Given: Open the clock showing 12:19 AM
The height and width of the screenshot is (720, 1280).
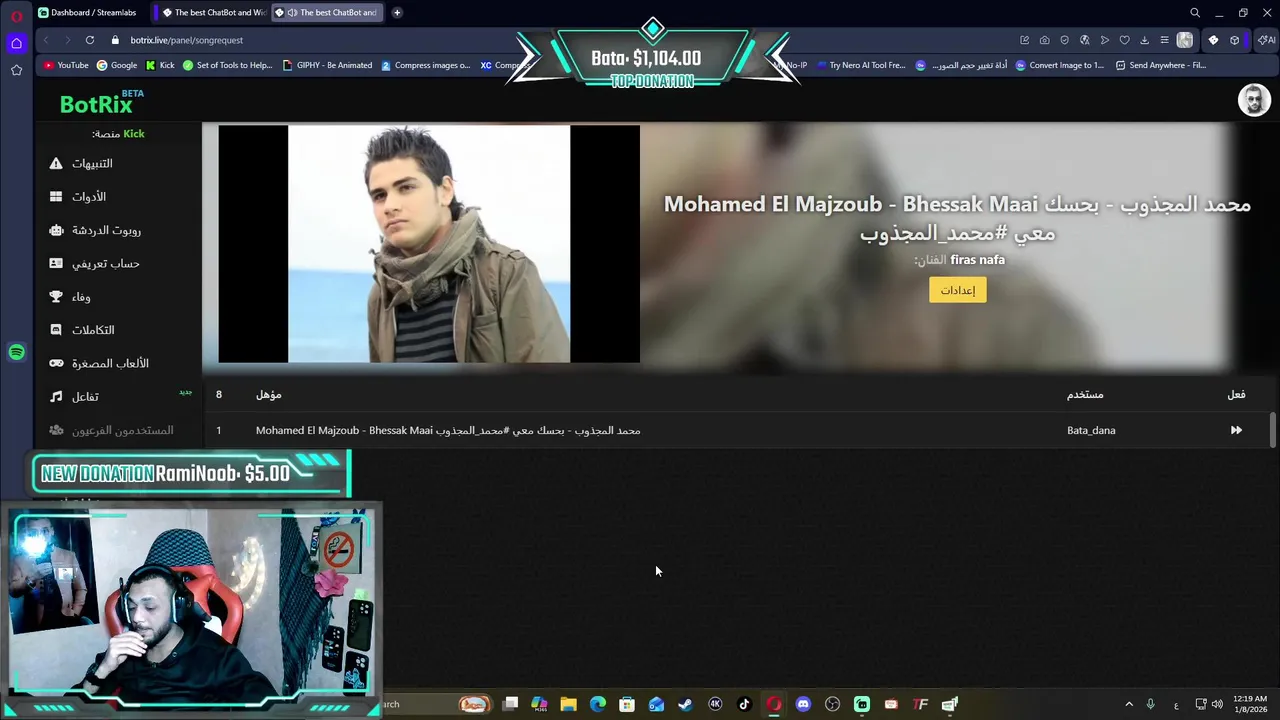Looking at the screenshot, I should coord(1250,704).
